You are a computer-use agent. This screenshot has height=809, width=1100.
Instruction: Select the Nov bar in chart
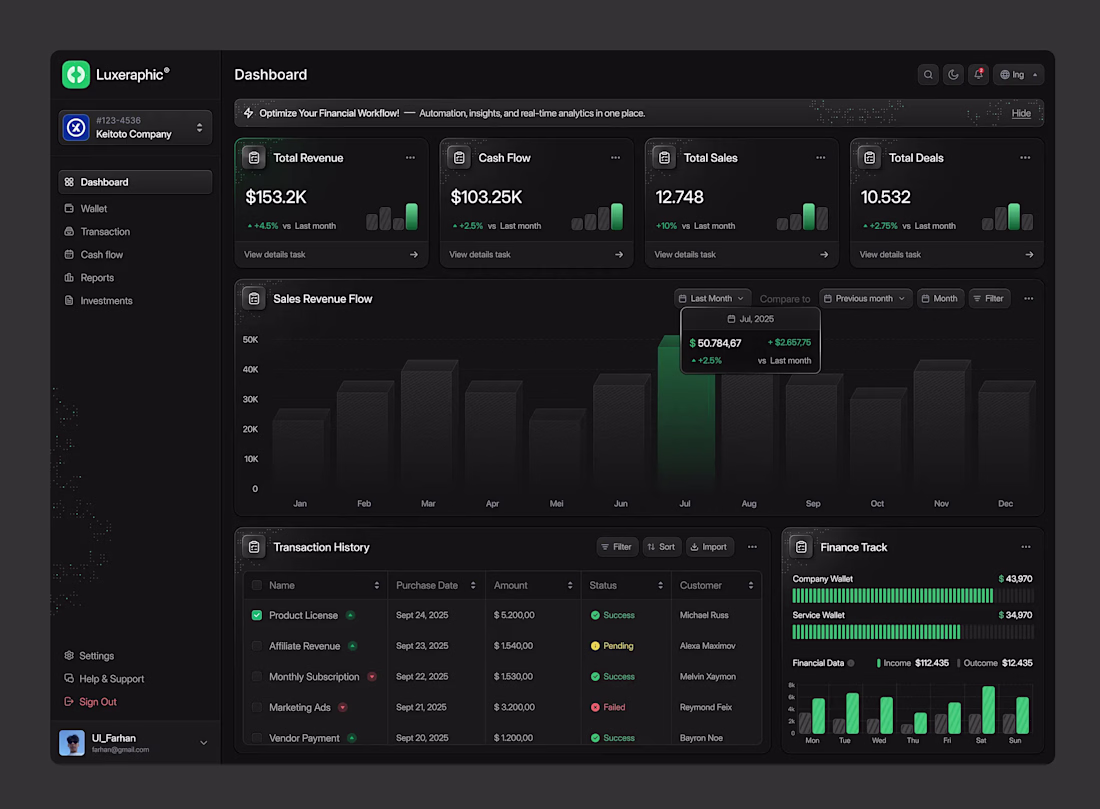pyautogui.click(x=941, y=424)
